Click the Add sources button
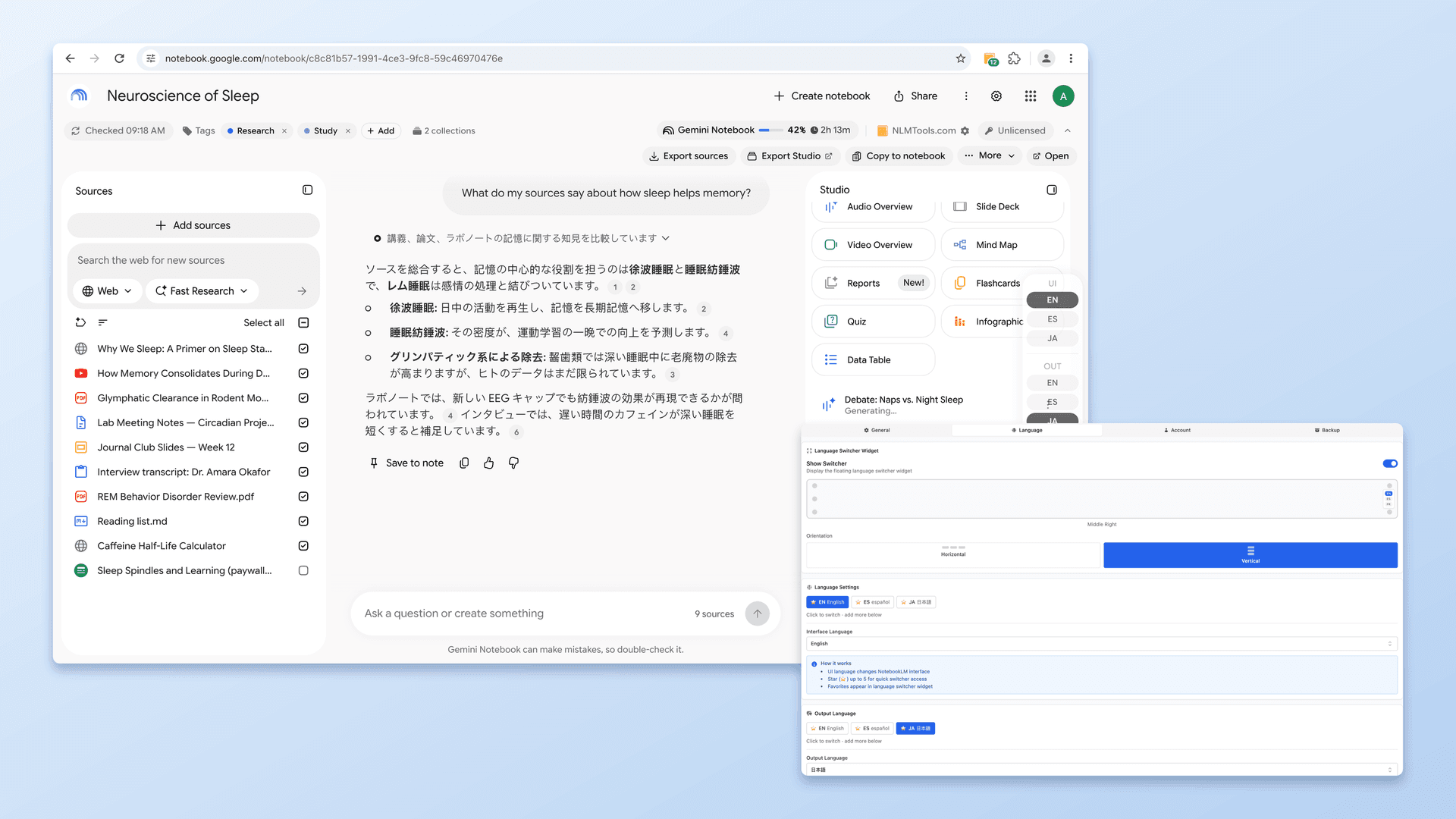Viewport: 1456px width, 819px height. (x=193, y=225)
